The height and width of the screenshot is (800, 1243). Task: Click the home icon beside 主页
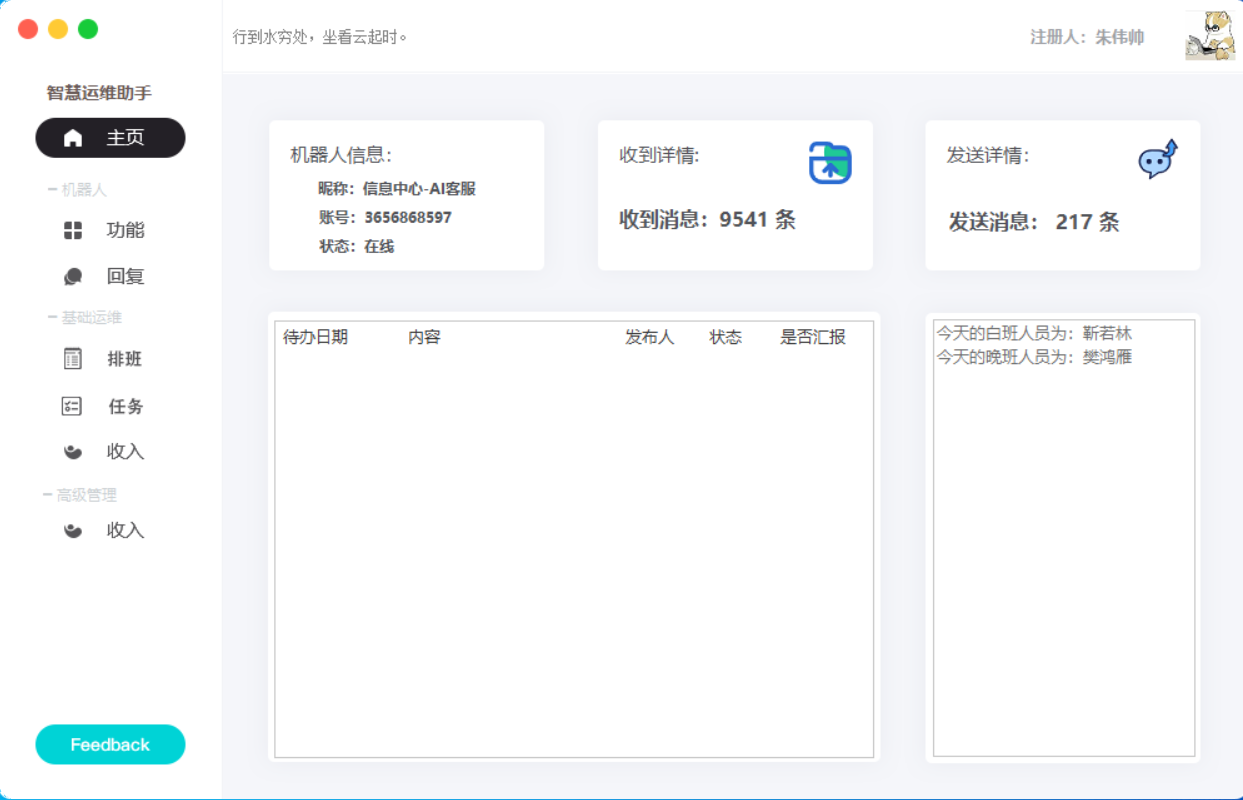coord(73,138)
